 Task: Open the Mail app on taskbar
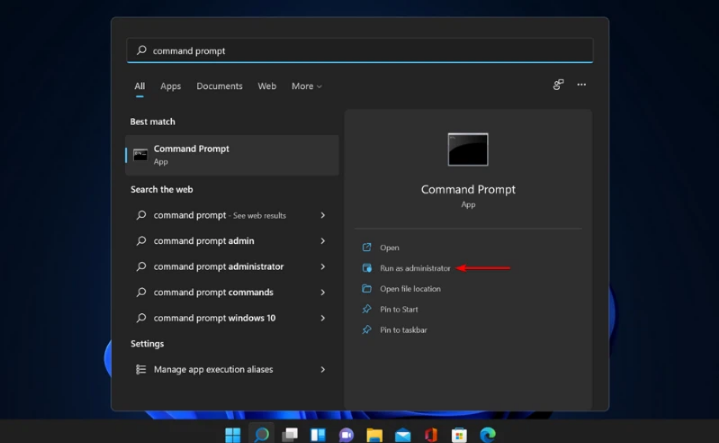tap(402, 434)
